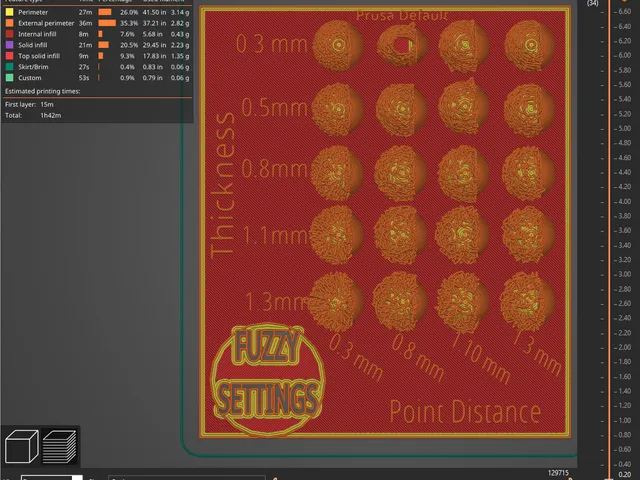This screenshot has width=640, height=480.
Task: Click the 'Total: 1h42m' print time
Action: [33, 116]
